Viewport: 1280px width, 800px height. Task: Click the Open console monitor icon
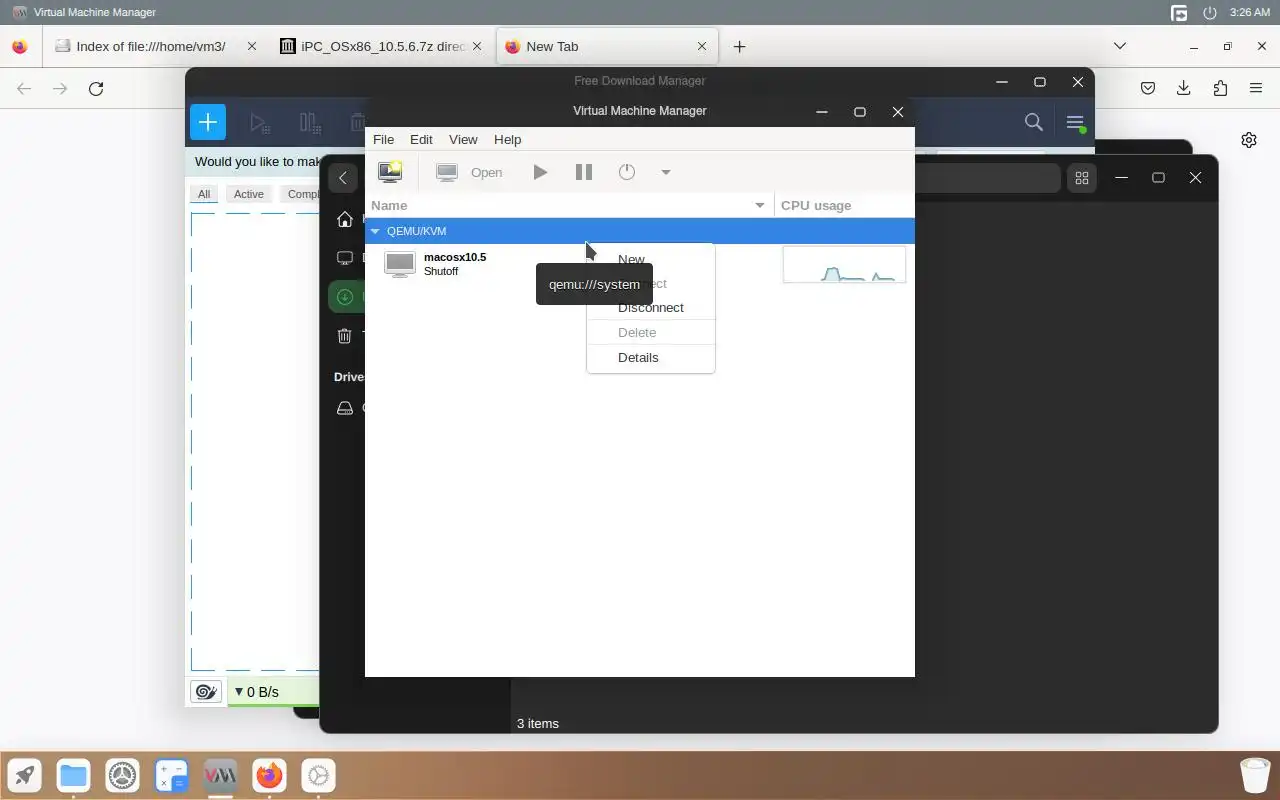coord(447,172)
